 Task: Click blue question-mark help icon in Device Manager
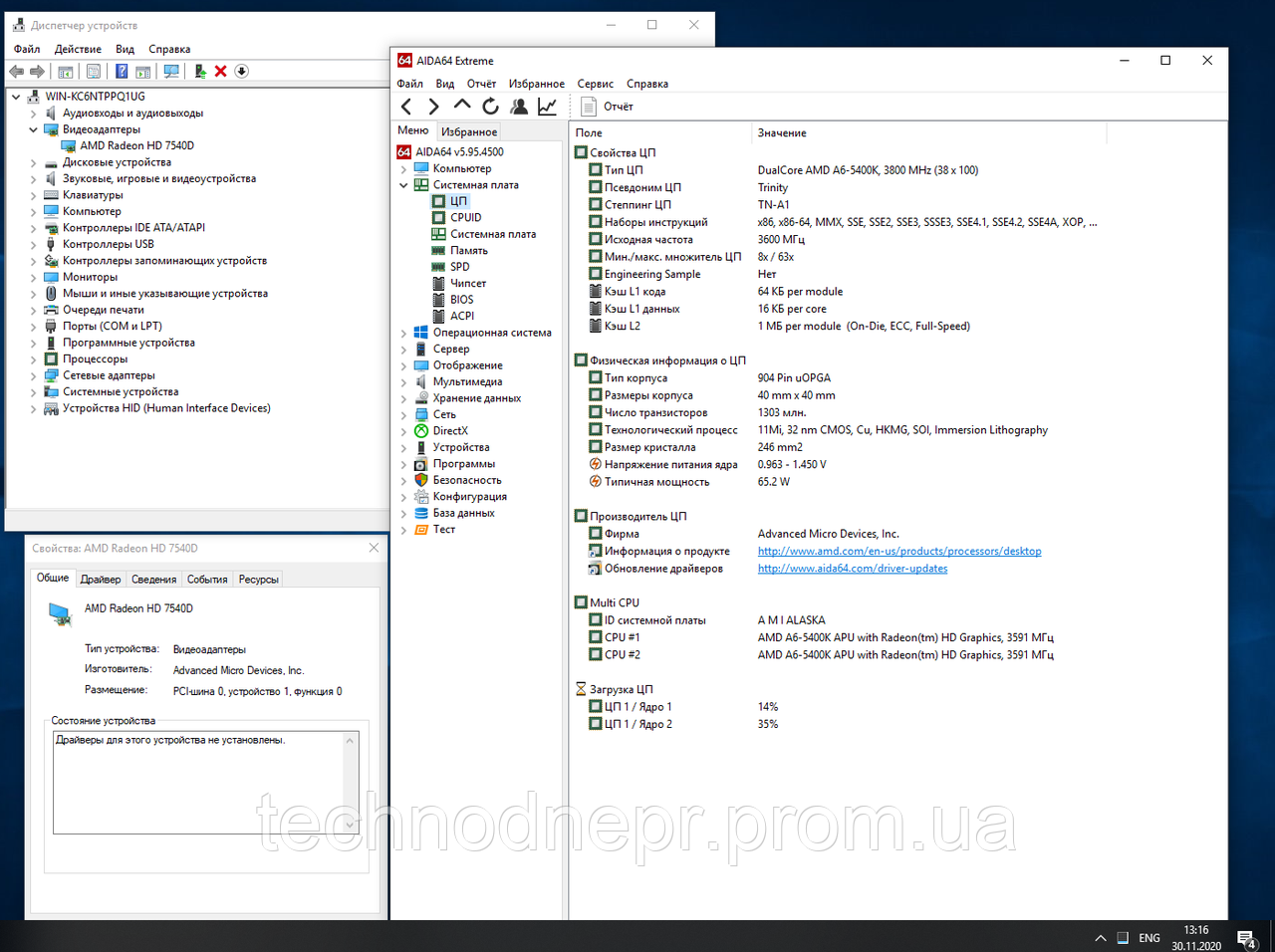pos(122,72)
